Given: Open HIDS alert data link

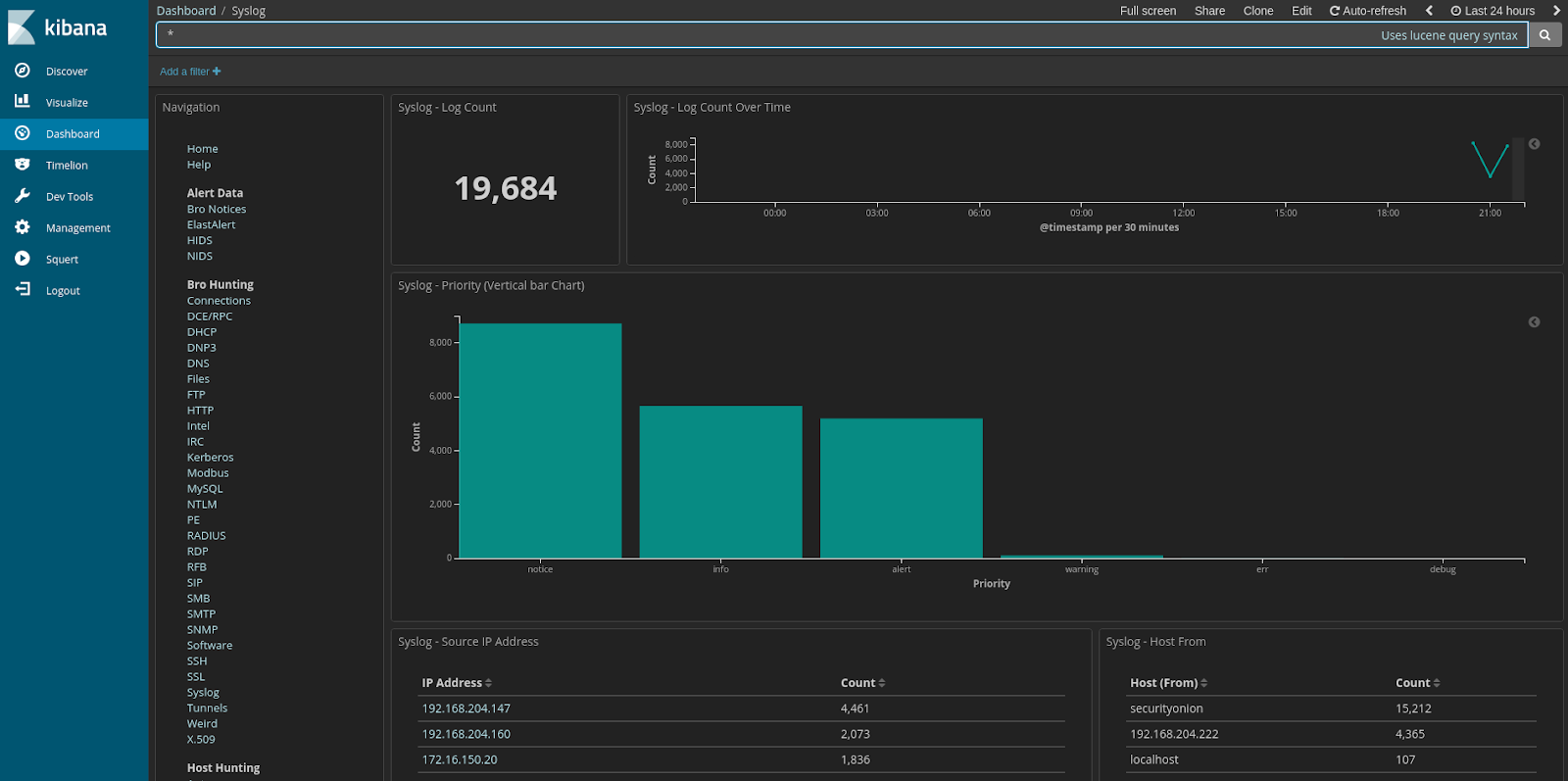Looking at the screenshot, I should [x=200, y=240].
